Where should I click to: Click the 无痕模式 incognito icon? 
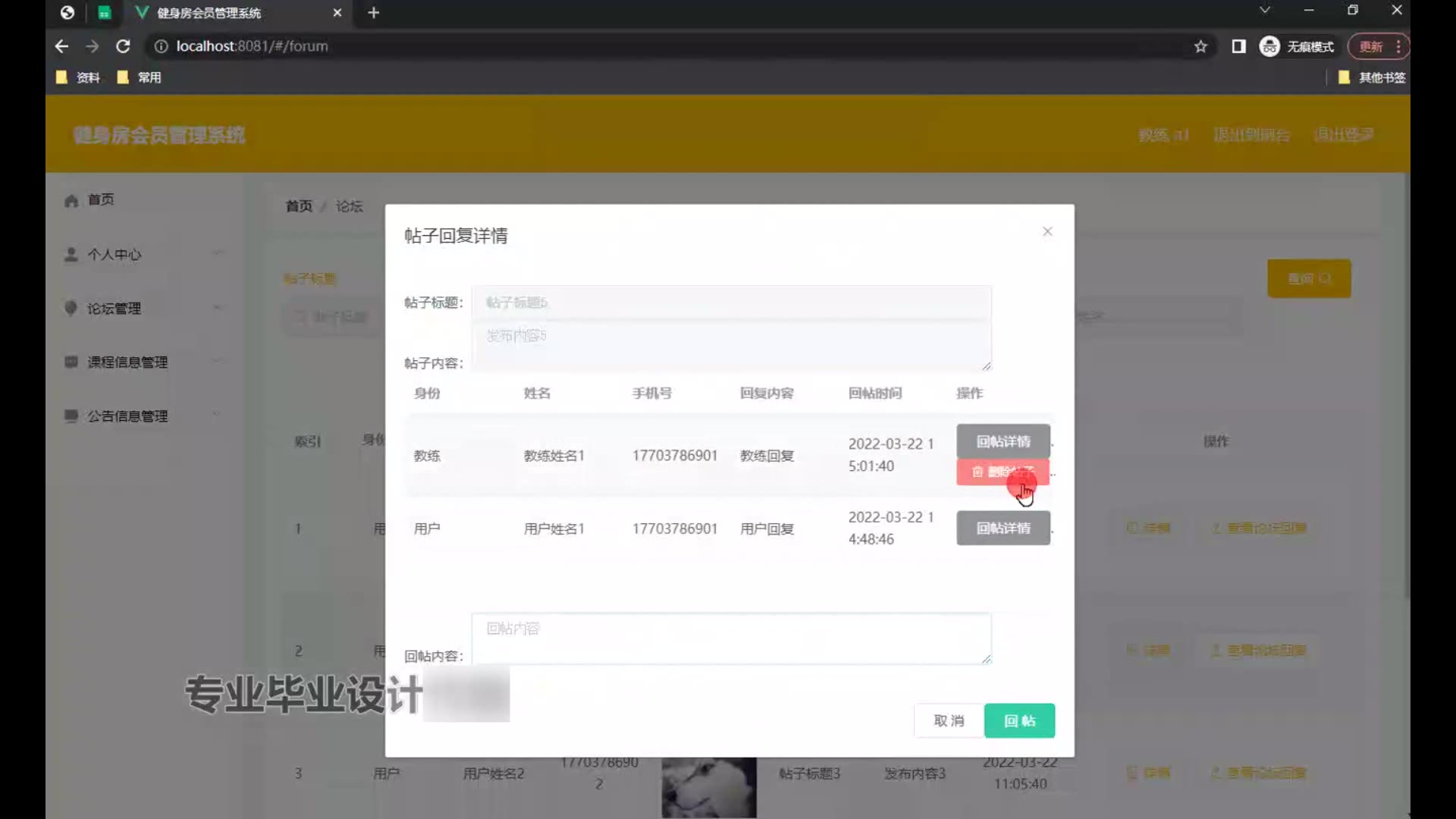[x=1269, y=46]
